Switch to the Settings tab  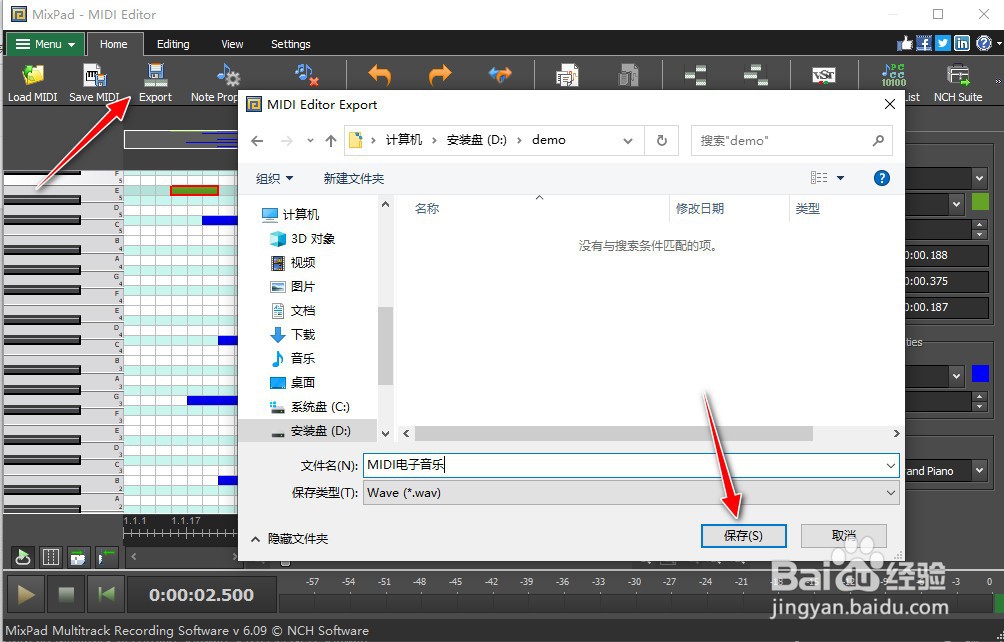[x=290, y=44]
